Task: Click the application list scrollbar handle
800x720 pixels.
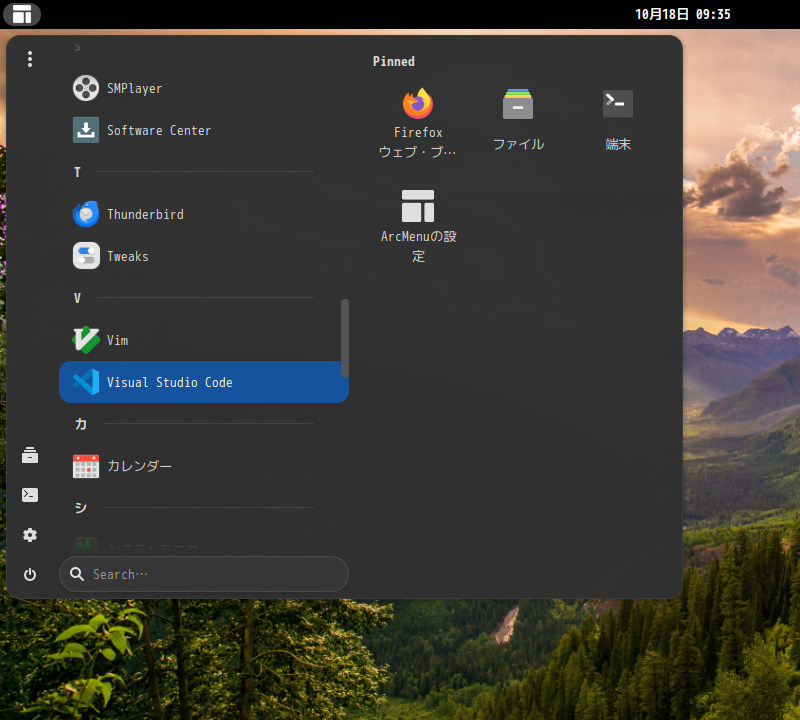Action: pos(345,338)
